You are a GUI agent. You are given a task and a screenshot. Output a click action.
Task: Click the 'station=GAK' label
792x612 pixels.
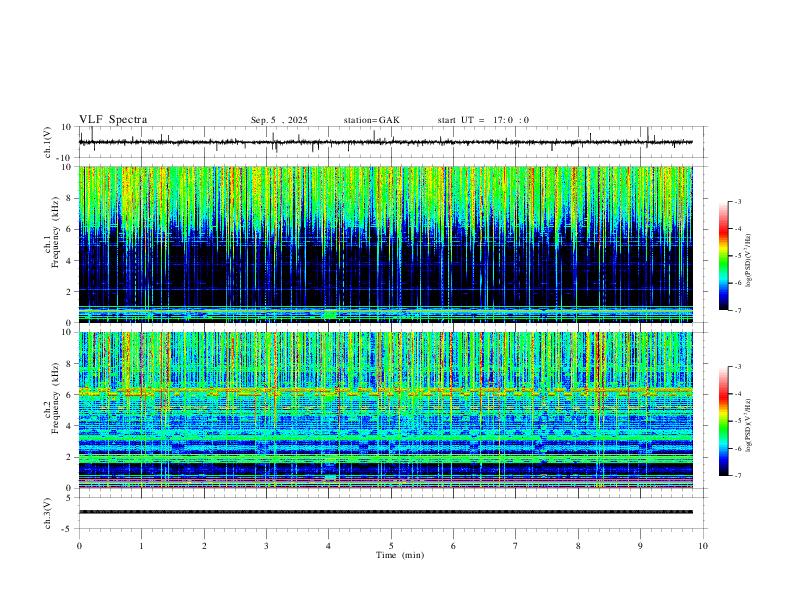(x=371, y=120)
